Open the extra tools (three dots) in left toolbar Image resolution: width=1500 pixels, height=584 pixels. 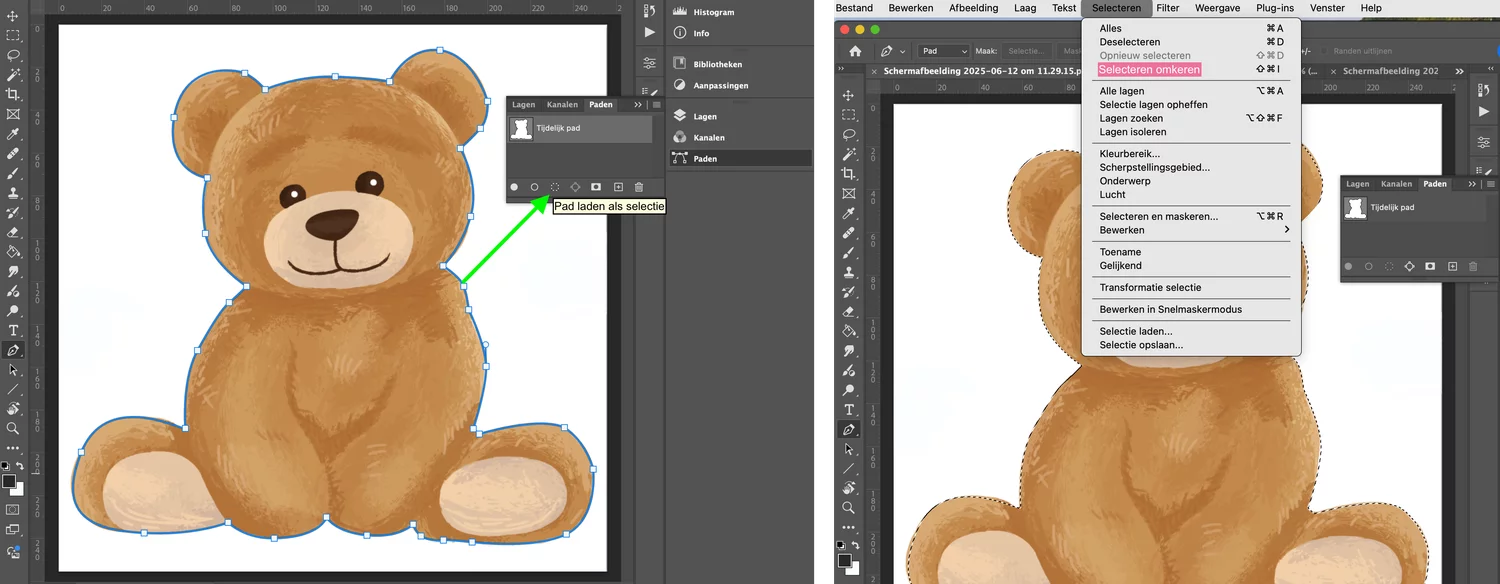13,448
